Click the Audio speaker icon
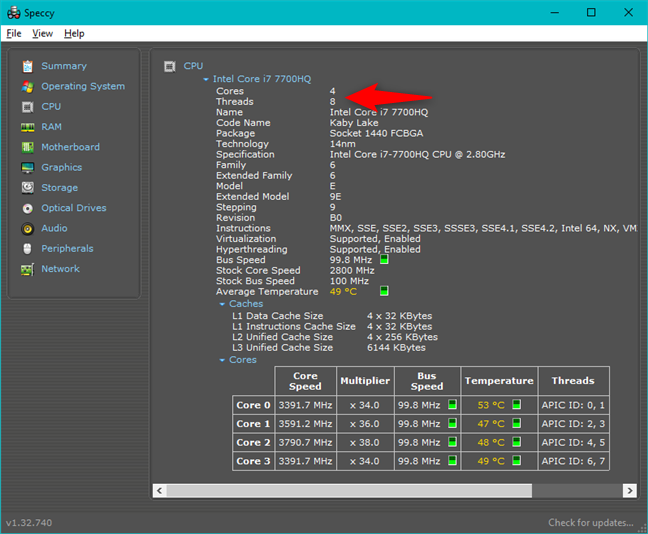The image size is (648, 534). tap(28, 229)
